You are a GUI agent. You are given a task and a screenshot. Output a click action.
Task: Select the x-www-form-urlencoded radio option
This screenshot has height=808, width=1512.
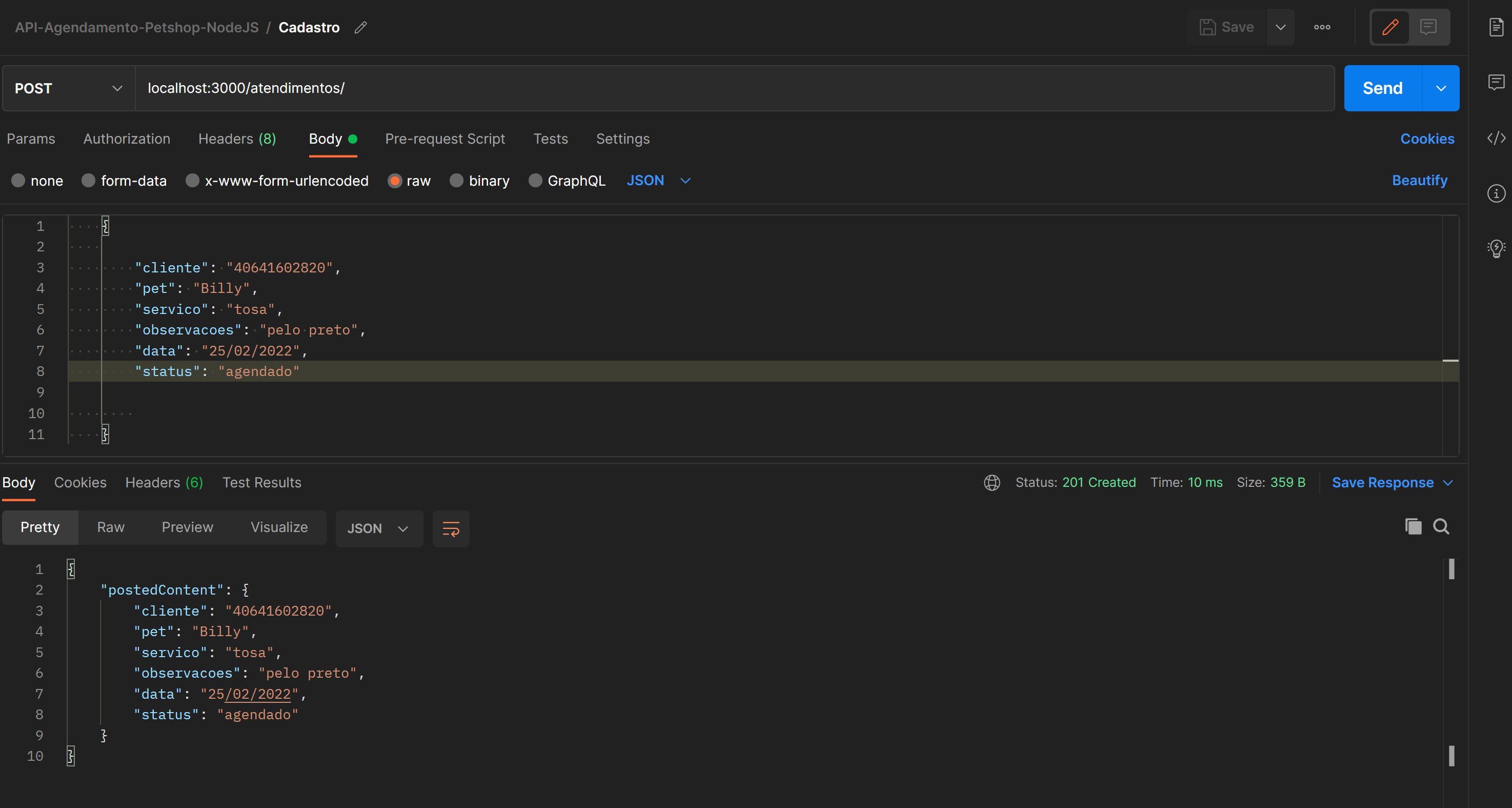192,180
